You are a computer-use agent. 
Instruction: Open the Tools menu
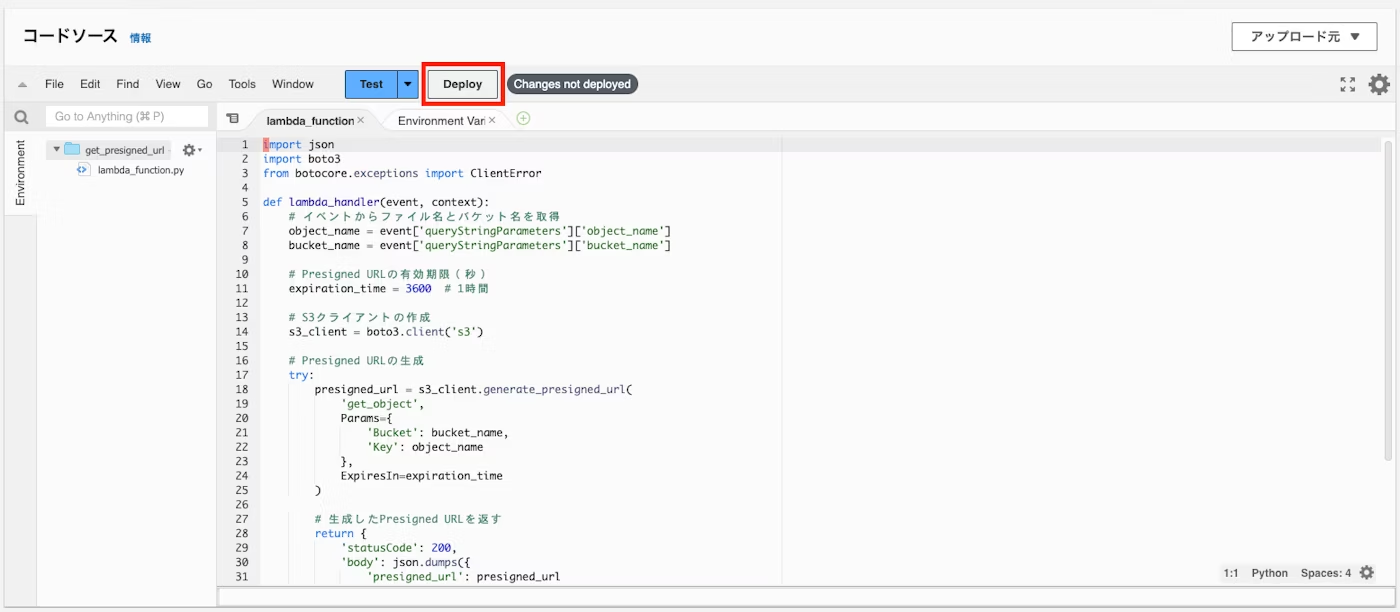(242, 84)
